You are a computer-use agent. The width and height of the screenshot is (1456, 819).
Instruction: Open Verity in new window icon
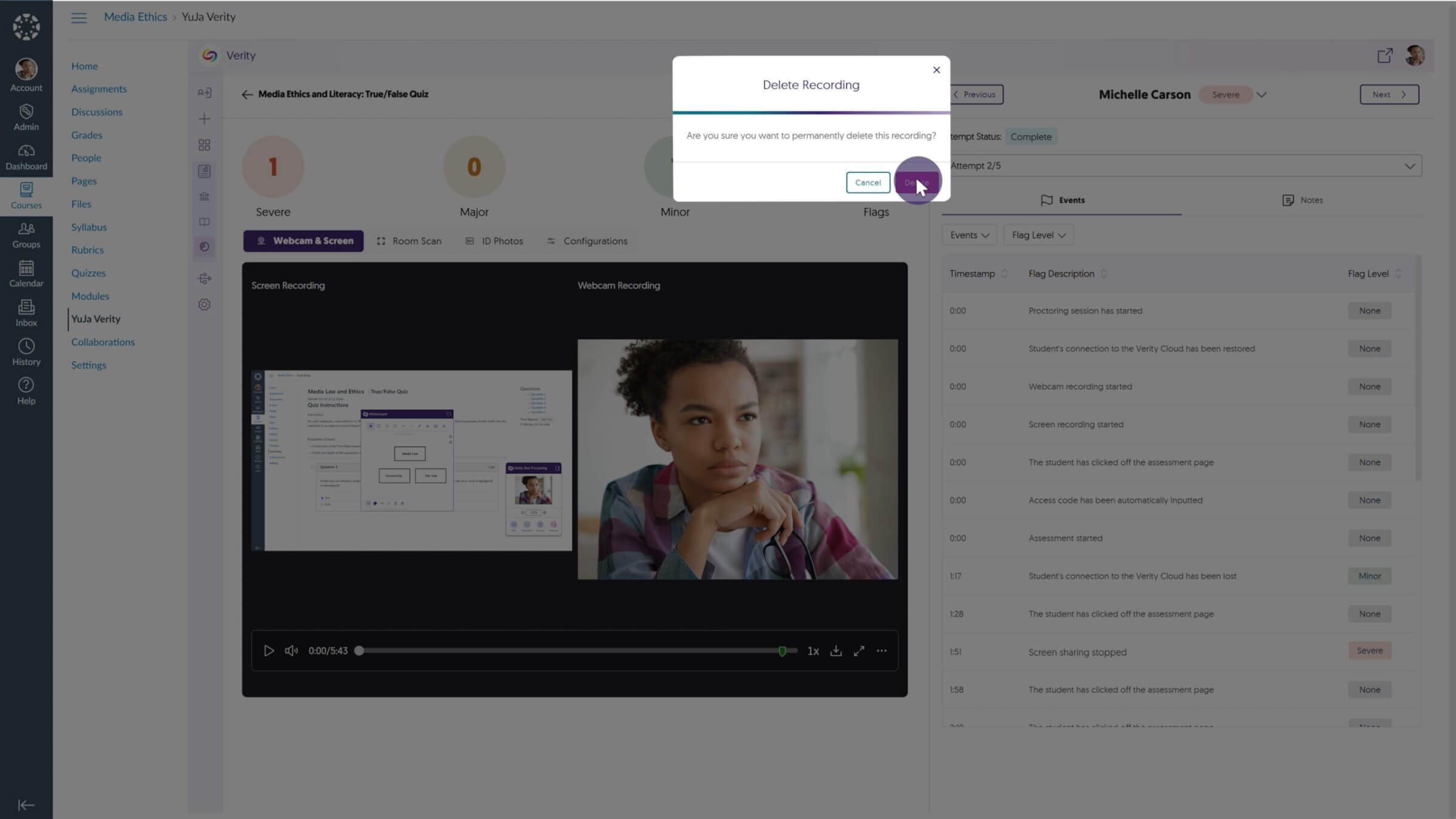(x=1385, y=56)
